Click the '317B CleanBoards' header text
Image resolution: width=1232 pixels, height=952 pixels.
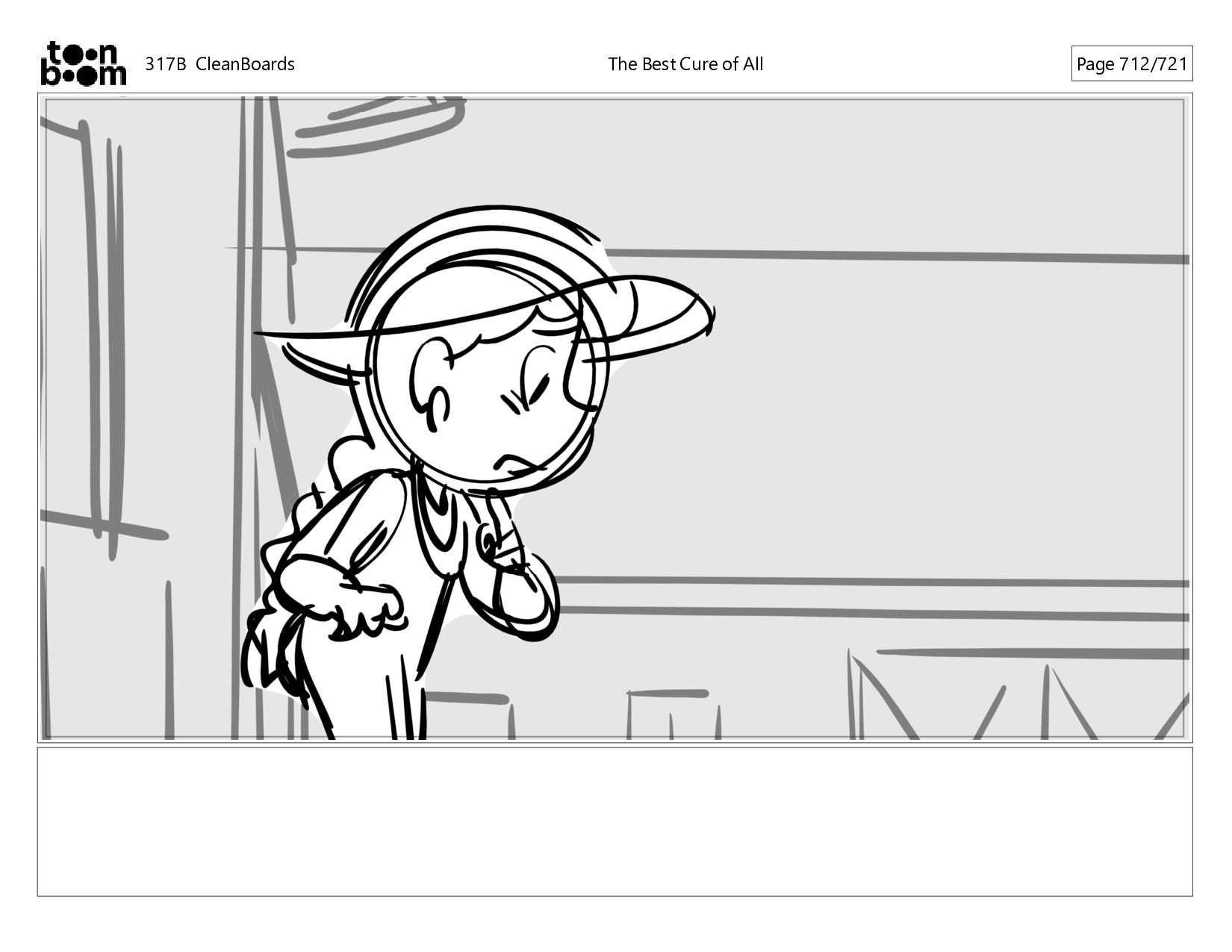coord(220,64)
